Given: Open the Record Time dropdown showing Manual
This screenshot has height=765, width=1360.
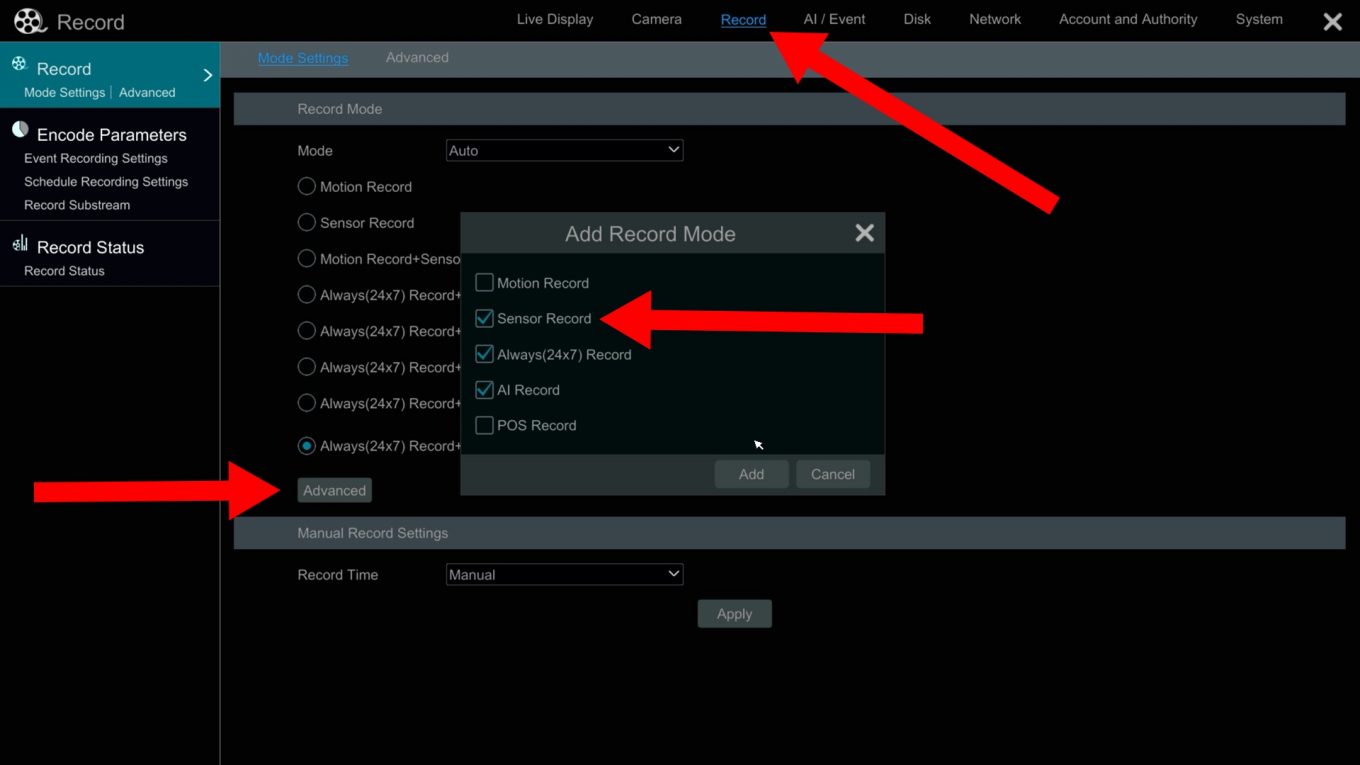Looking at the screenshot, I should point(563,573).
